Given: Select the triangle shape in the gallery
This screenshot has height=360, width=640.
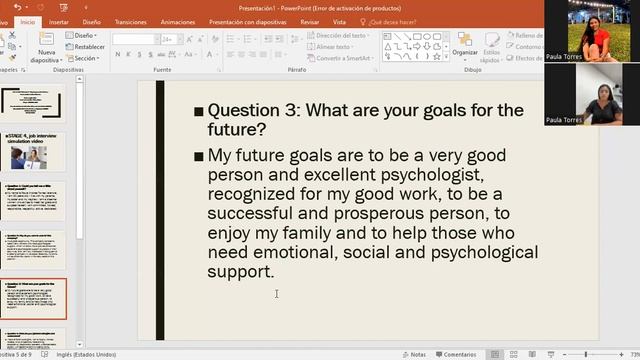Looking at the screenshot, I should 387,47.
